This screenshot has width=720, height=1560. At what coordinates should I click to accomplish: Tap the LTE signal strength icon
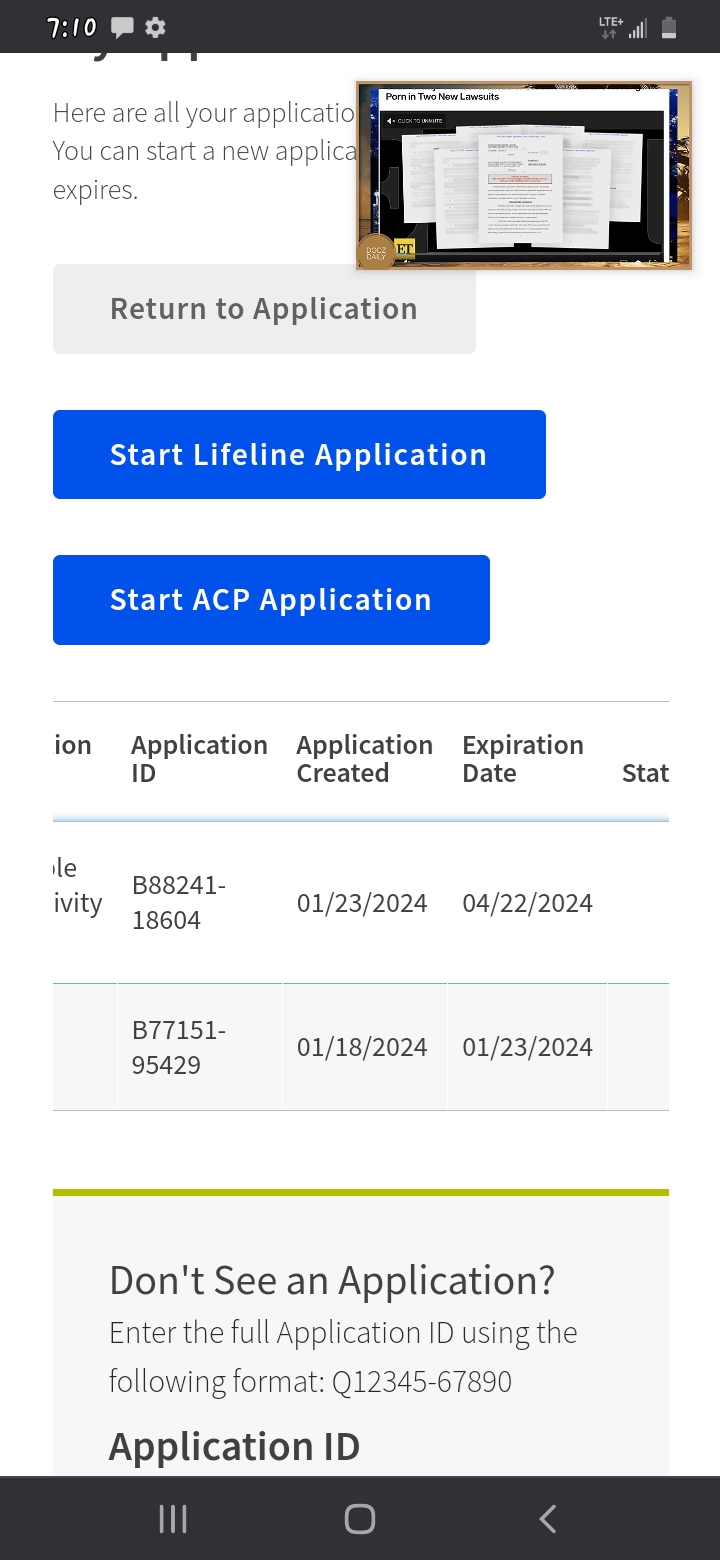tap(637, 29)
